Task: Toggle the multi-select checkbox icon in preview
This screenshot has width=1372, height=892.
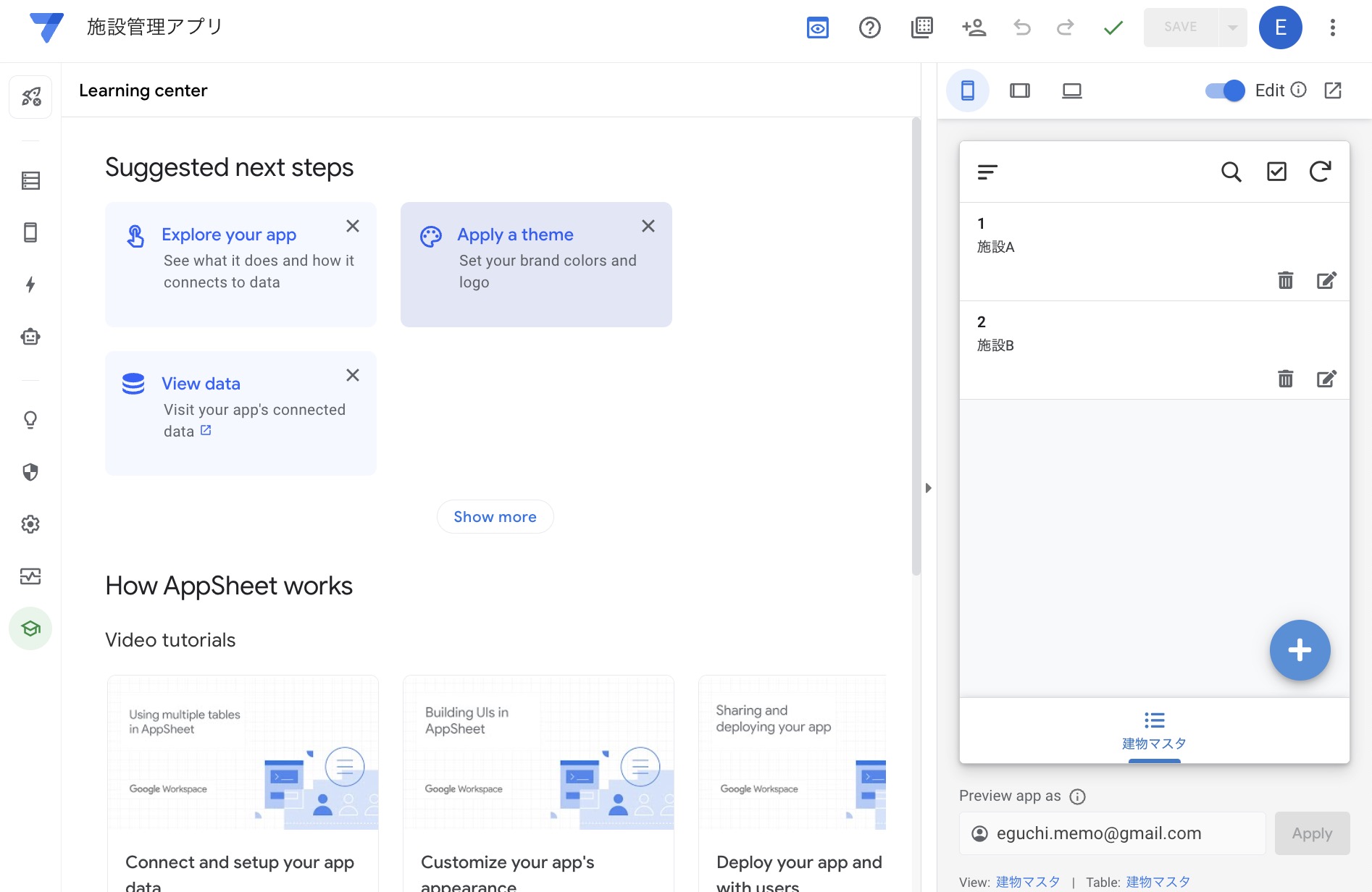Action: click(x=1276, y=172)
